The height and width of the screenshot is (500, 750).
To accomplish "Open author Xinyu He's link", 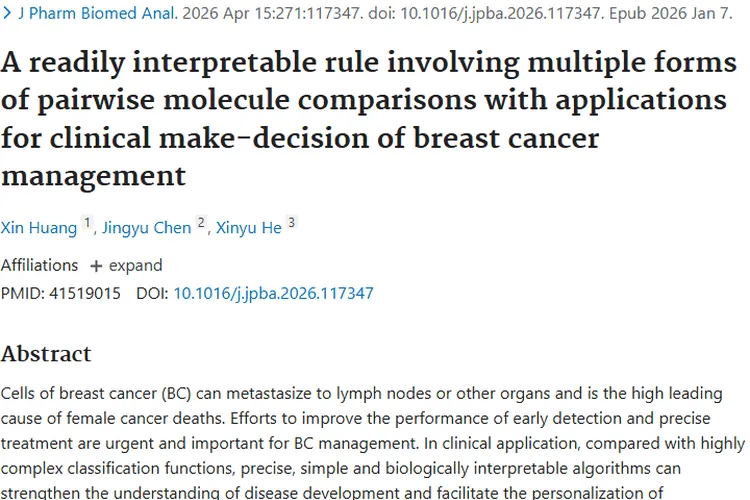I will [248, 228].
